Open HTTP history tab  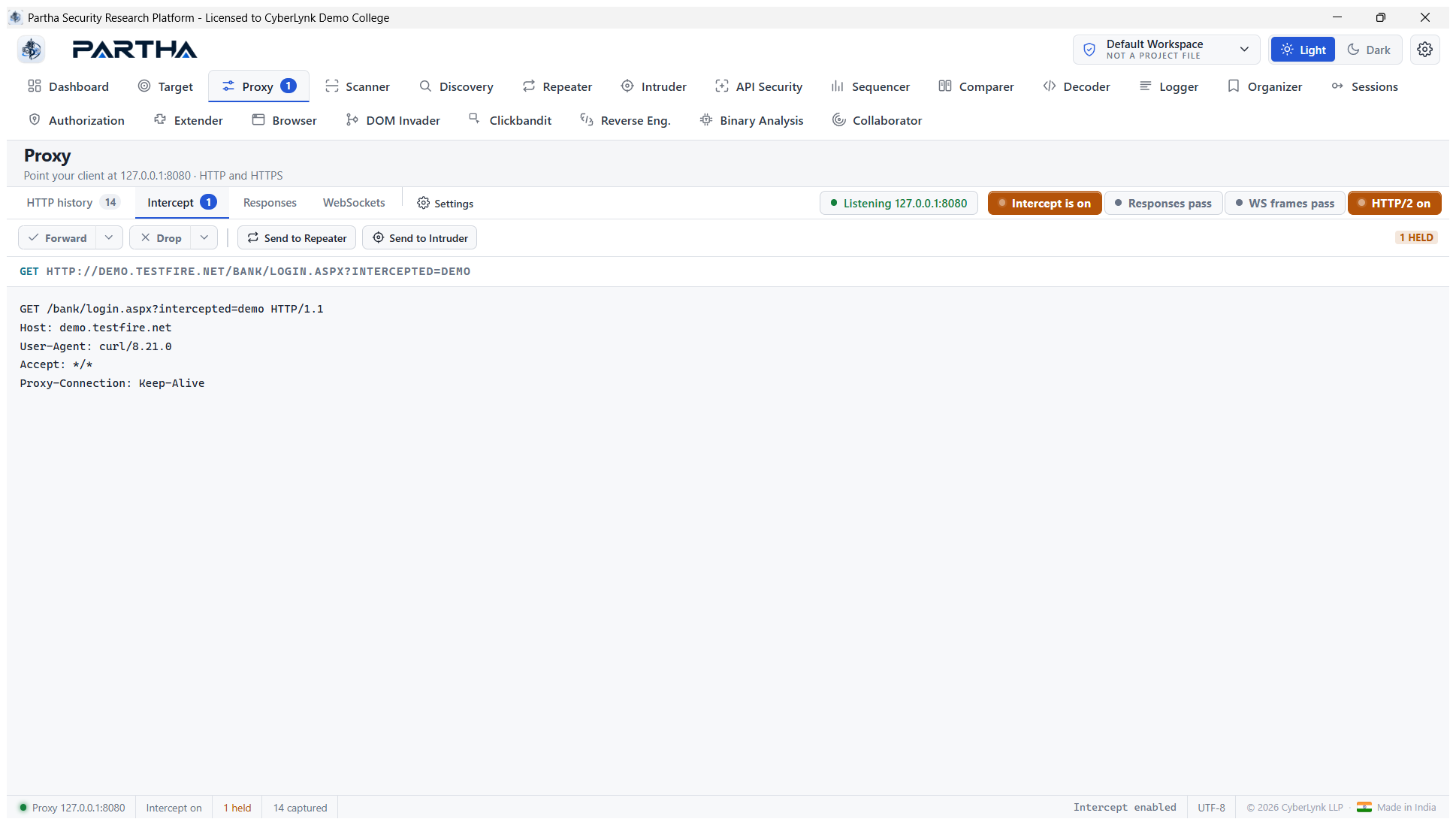[x=72, y=203]
